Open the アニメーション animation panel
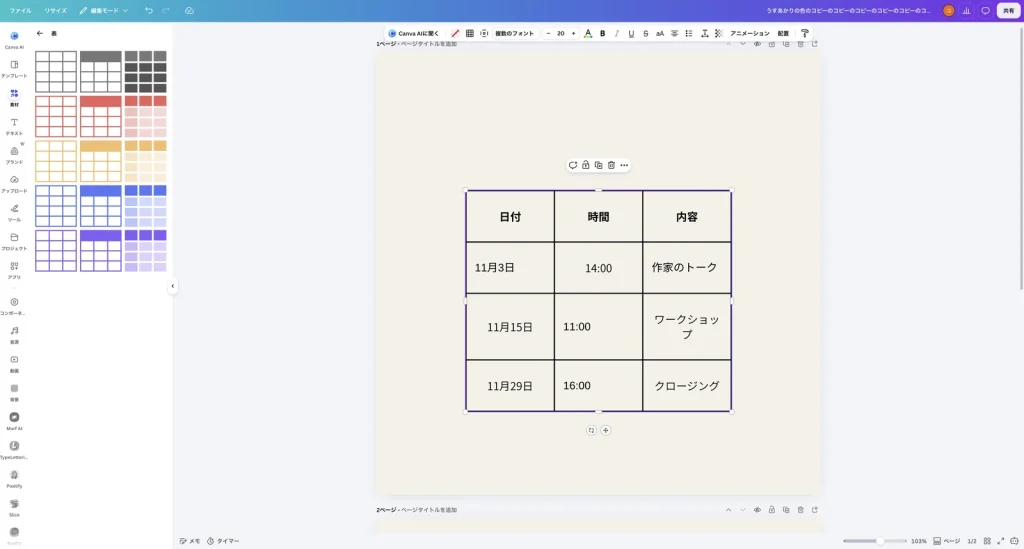Viewport: 1024px width, 549px height. [x=750, y=33]
